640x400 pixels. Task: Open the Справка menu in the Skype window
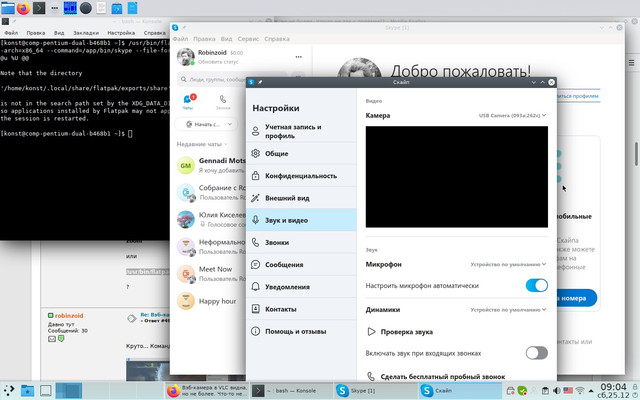click(x=277, y=39)
